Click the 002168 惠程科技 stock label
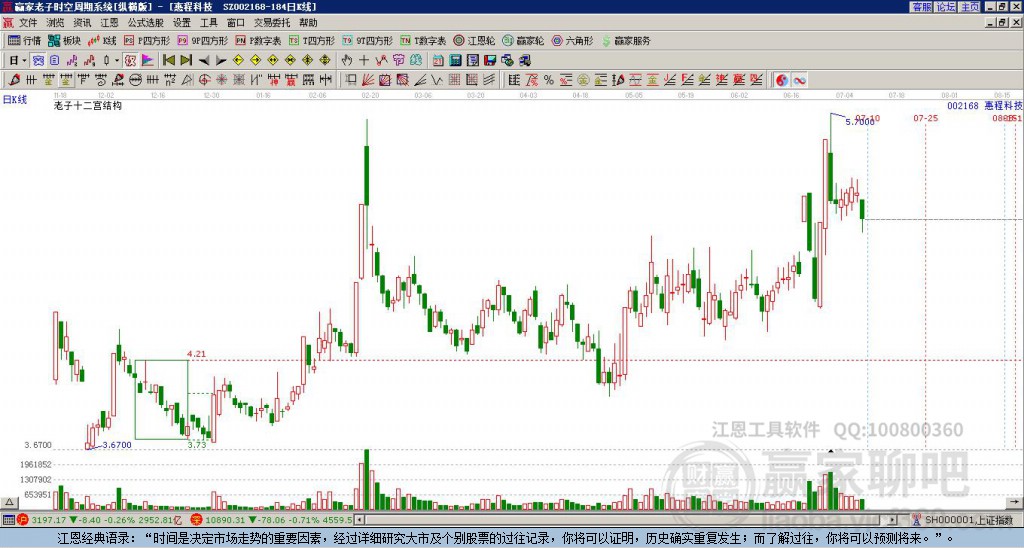 [x=984, y=105]
